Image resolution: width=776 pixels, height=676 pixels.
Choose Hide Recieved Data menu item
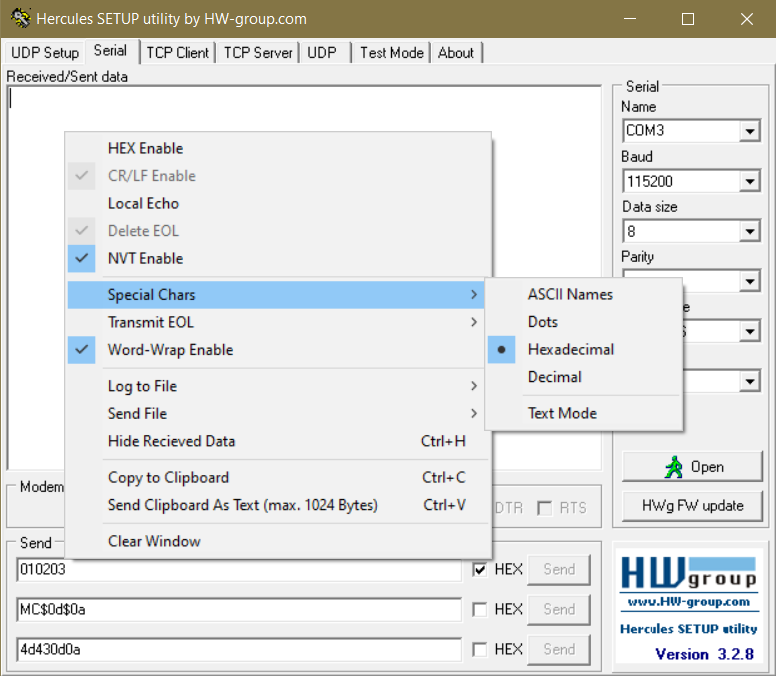pyautogui.click(x=280, y=441)
